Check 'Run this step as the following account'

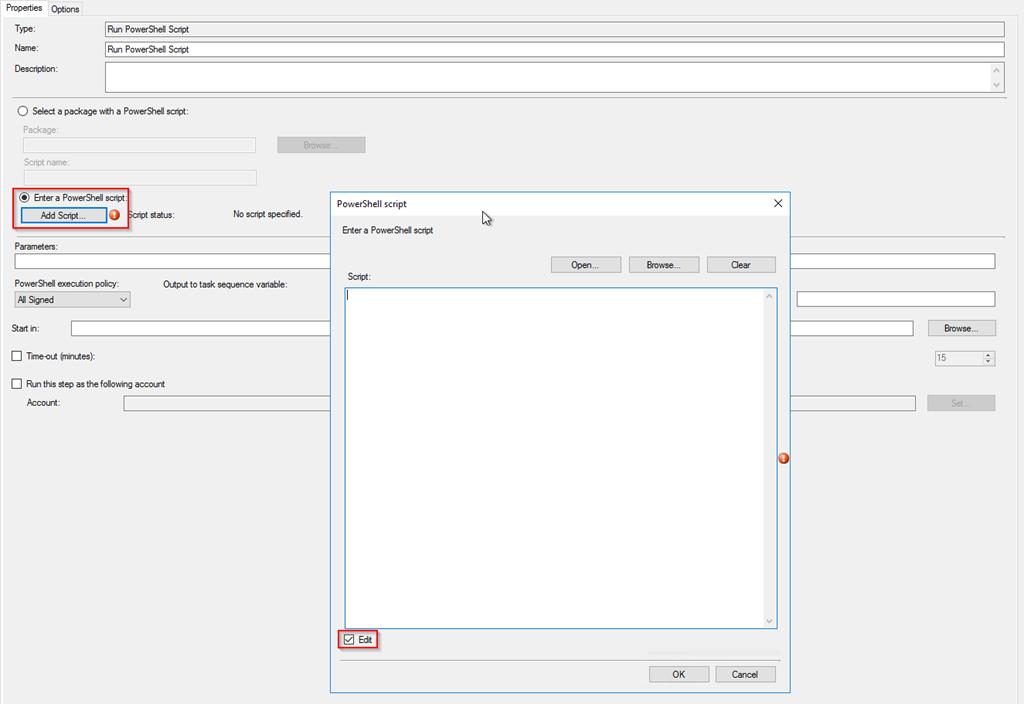[x=16, y=384]
